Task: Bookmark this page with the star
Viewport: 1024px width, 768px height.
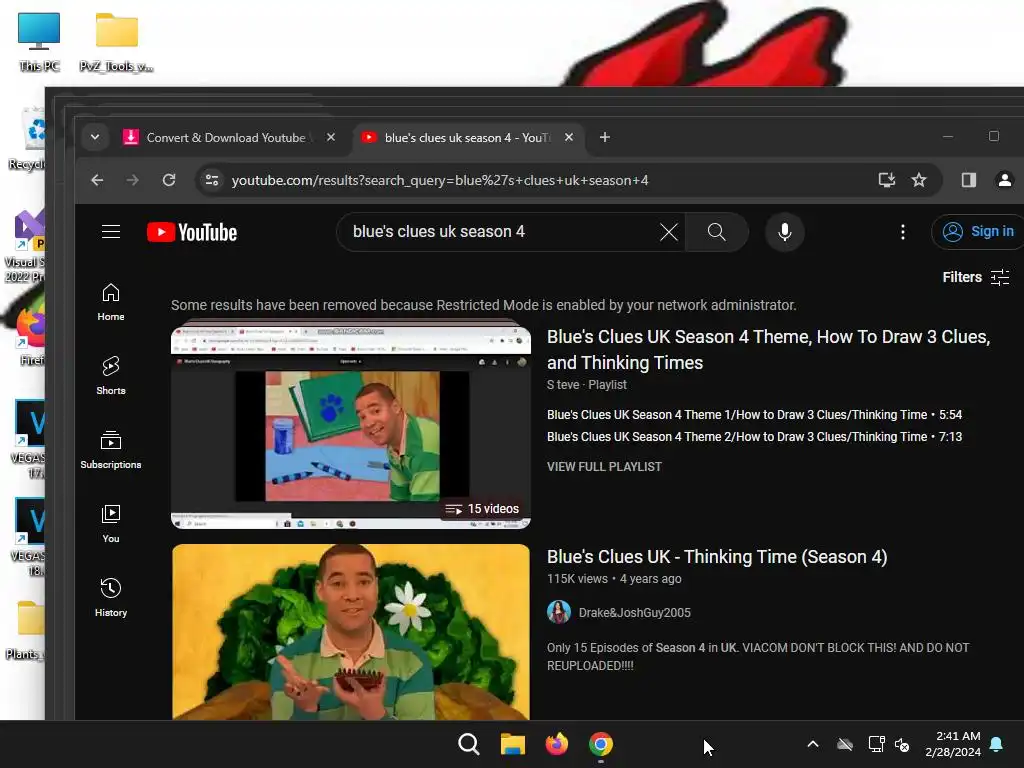Action: [x=919, y=180]
